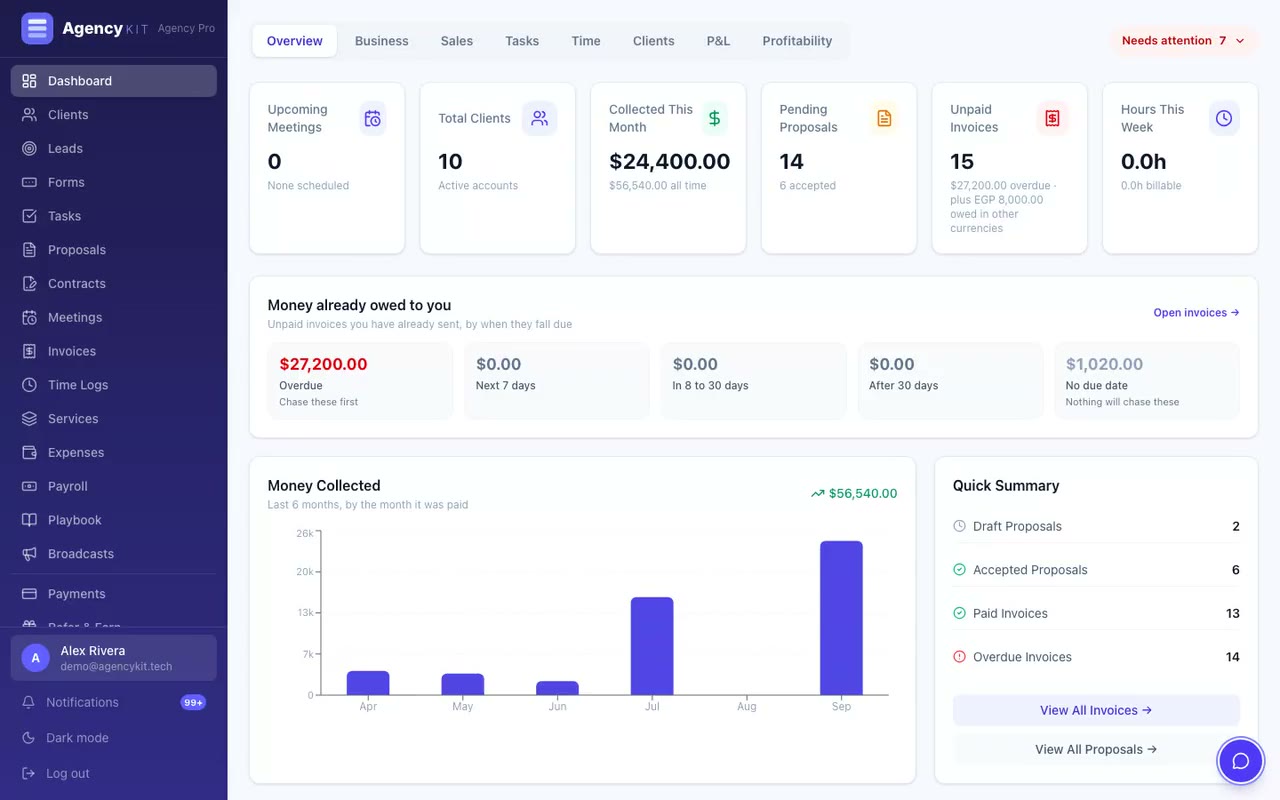Open Contracts in the sidebar
The height and width of the screenshot is (800, 1280).
[x=114, y=284]
